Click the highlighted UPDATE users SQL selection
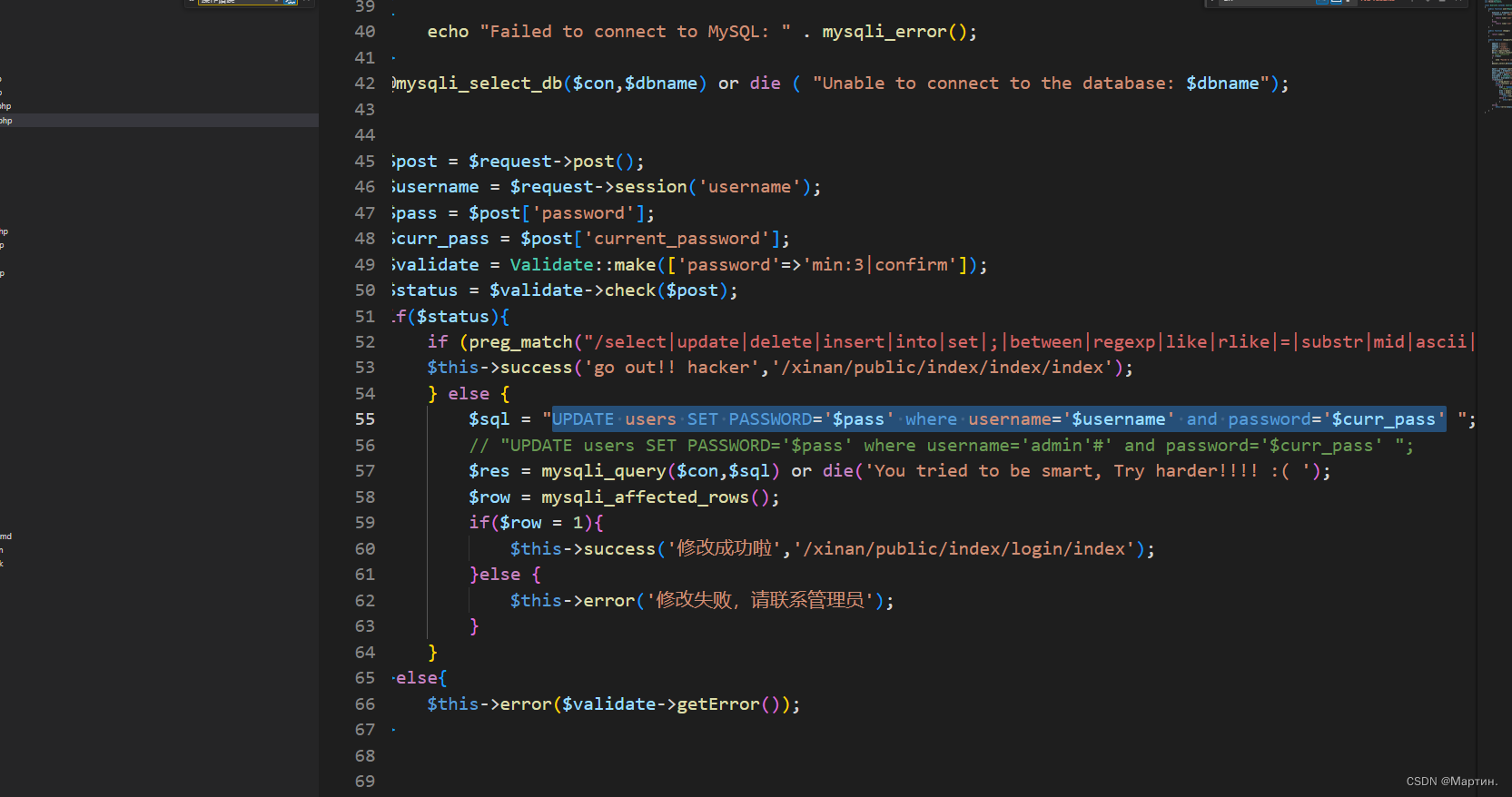This screenshot has height=797, width=1512. pos(999,419)
